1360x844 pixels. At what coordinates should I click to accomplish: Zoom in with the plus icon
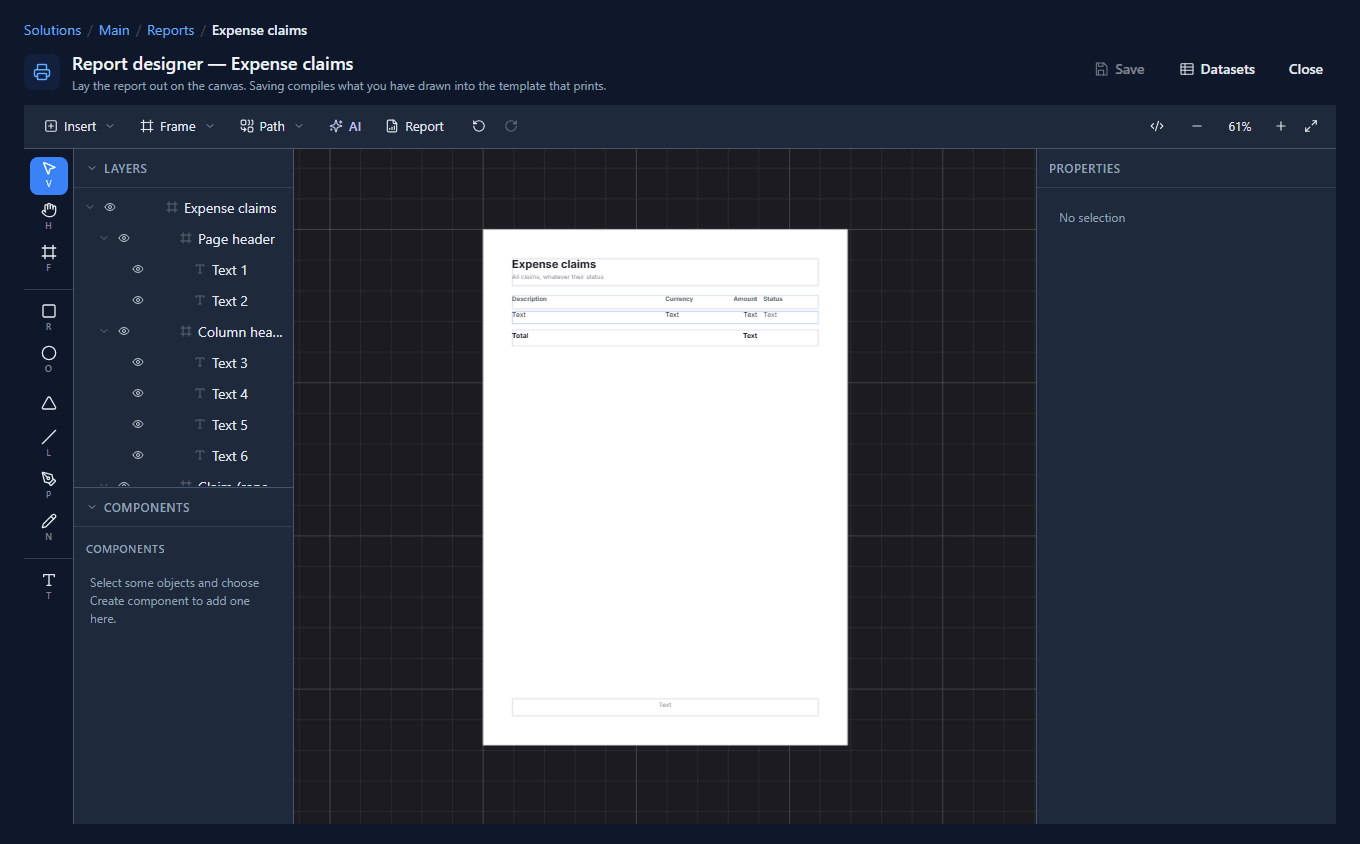tap(1281, 126)
